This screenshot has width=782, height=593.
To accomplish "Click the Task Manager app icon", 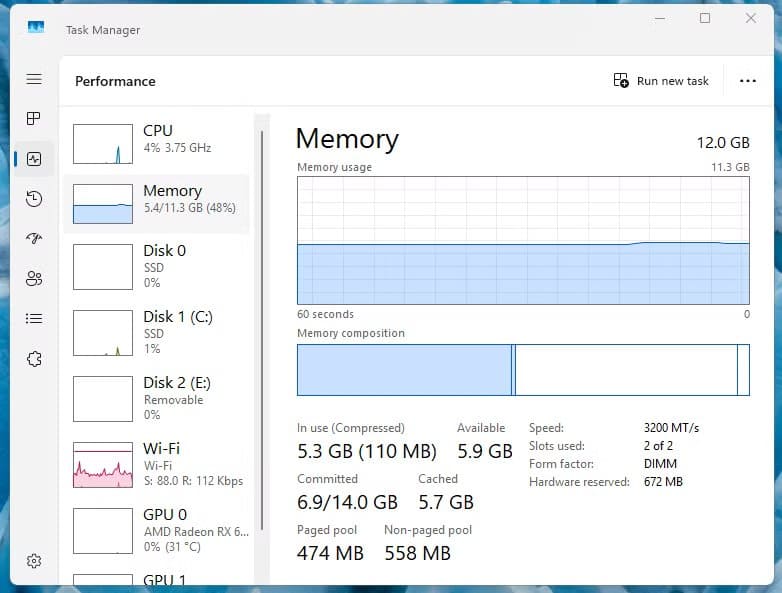I will (x=36, y=26).
